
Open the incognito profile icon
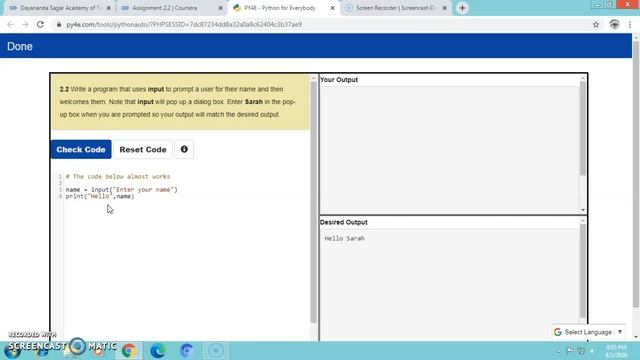tap(614, 24)
